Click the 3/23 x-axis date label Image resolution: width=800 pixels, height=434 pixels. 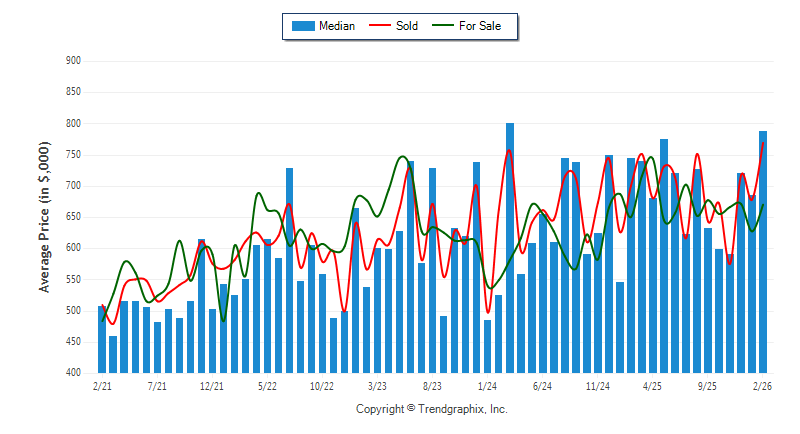[x=377, y=385]
